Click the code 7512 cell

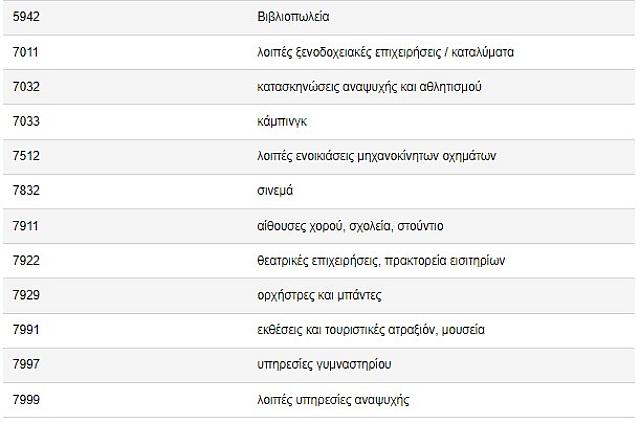click(26, 156)
